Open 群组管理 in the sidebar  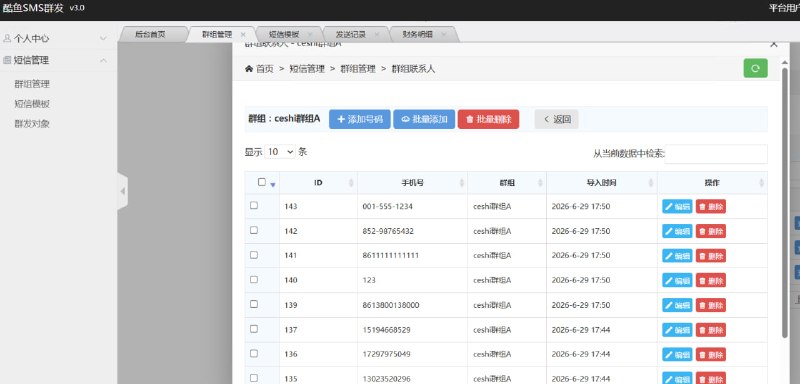coord(32,84)
